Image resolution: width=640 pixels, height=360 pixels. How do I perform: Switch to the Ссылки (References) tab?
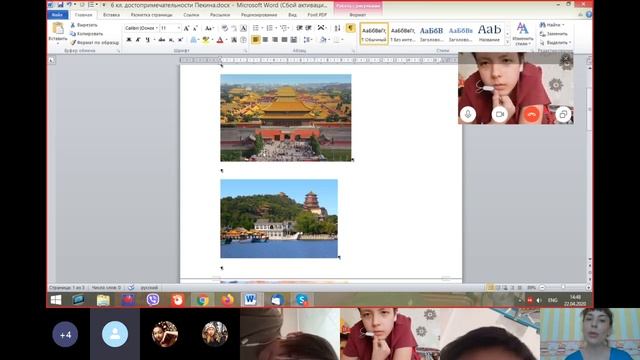coord(191,15)
